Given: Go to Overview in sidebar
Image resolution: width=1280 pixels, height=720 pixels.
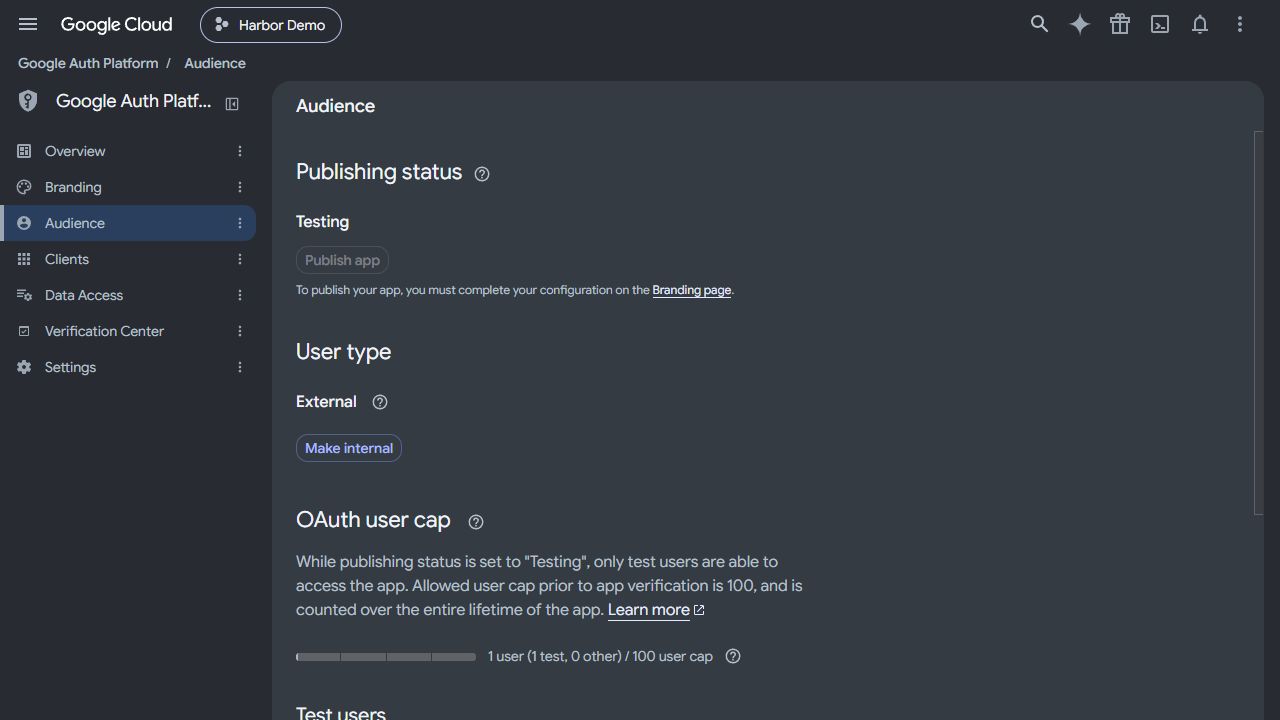Looking at the screenshot, I should 128,151.
